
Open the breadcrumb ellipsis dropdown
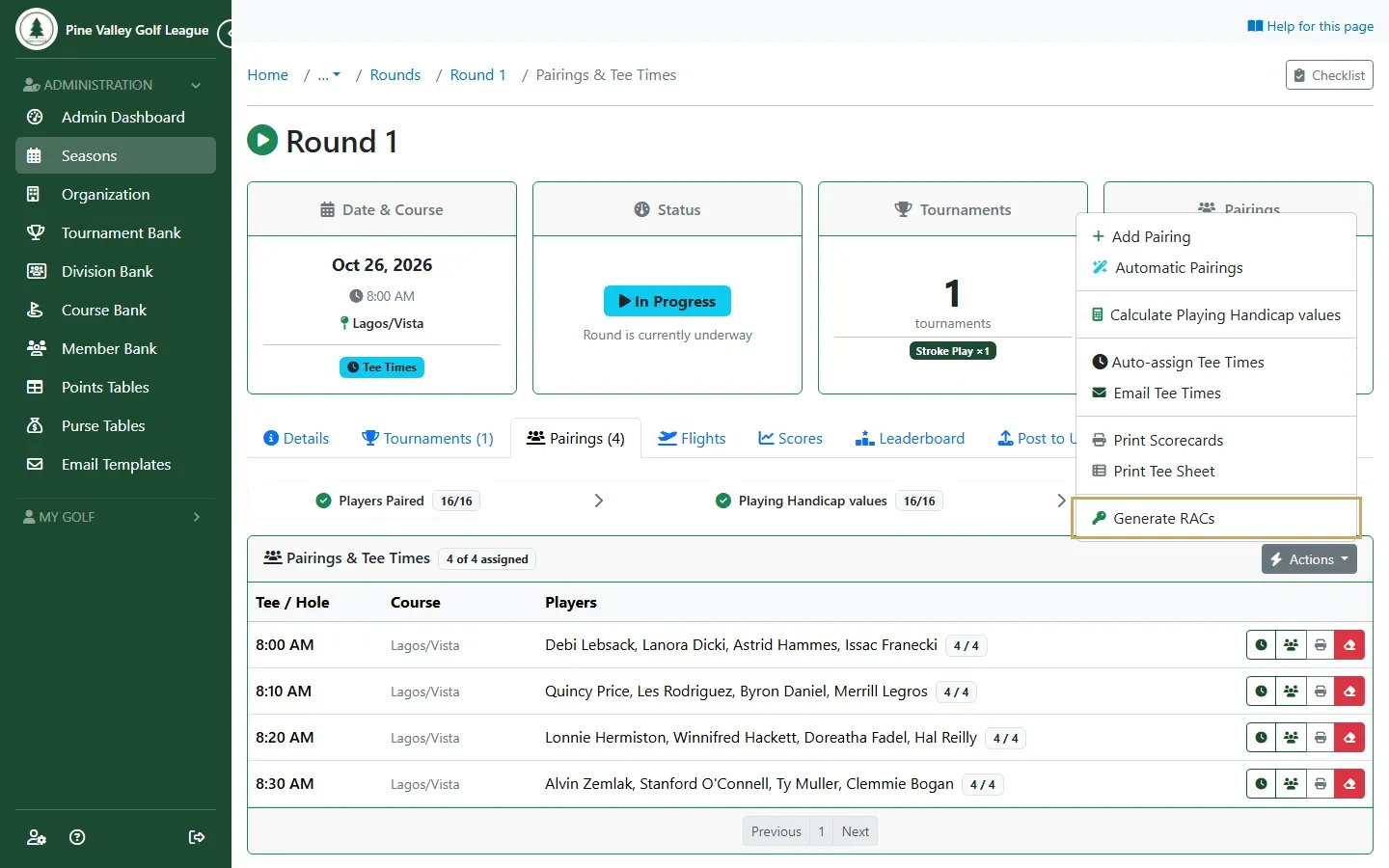(x=329, y=75)
